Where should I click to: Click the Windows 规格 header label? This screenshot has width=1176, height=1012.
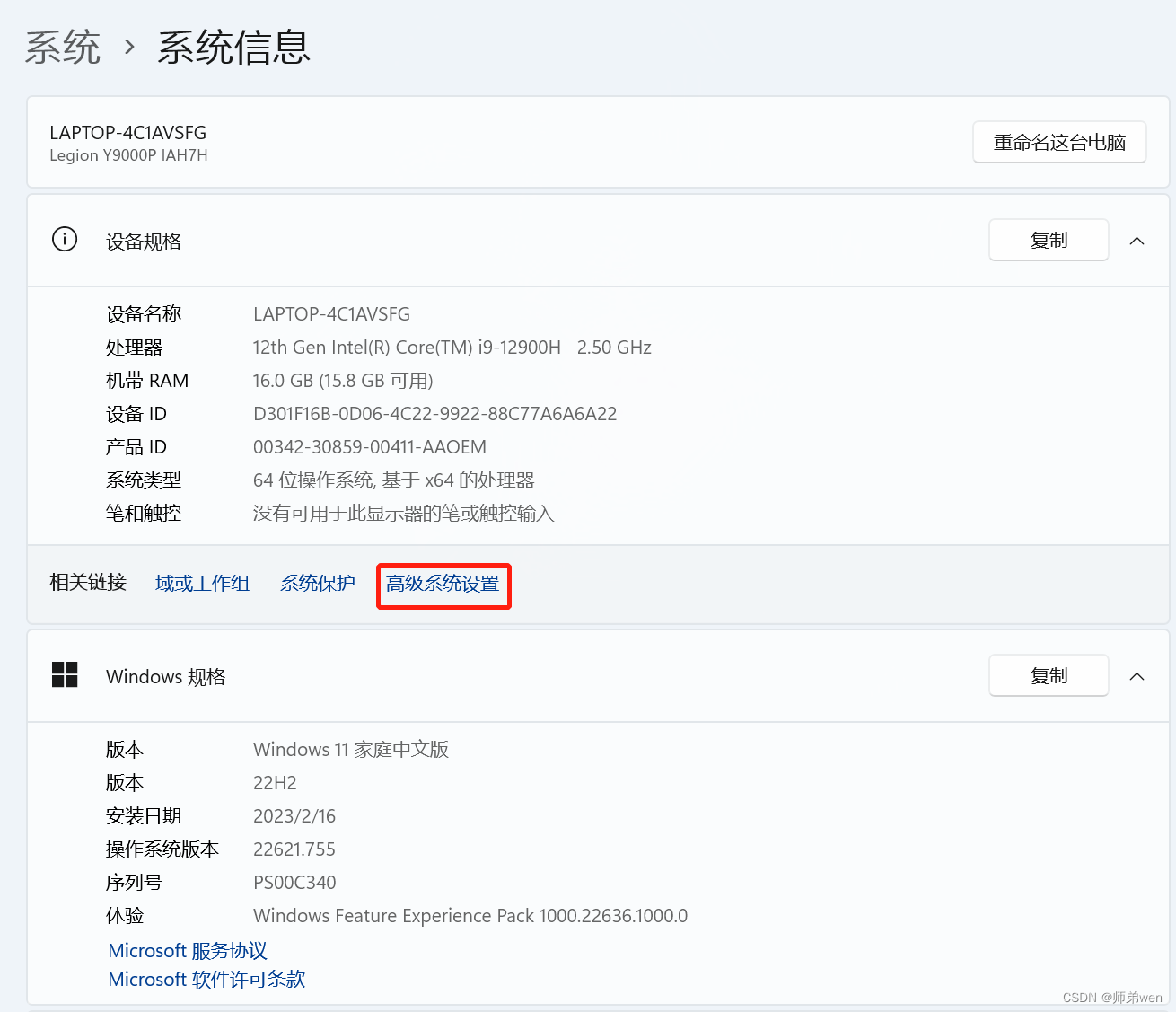[166, 677]
